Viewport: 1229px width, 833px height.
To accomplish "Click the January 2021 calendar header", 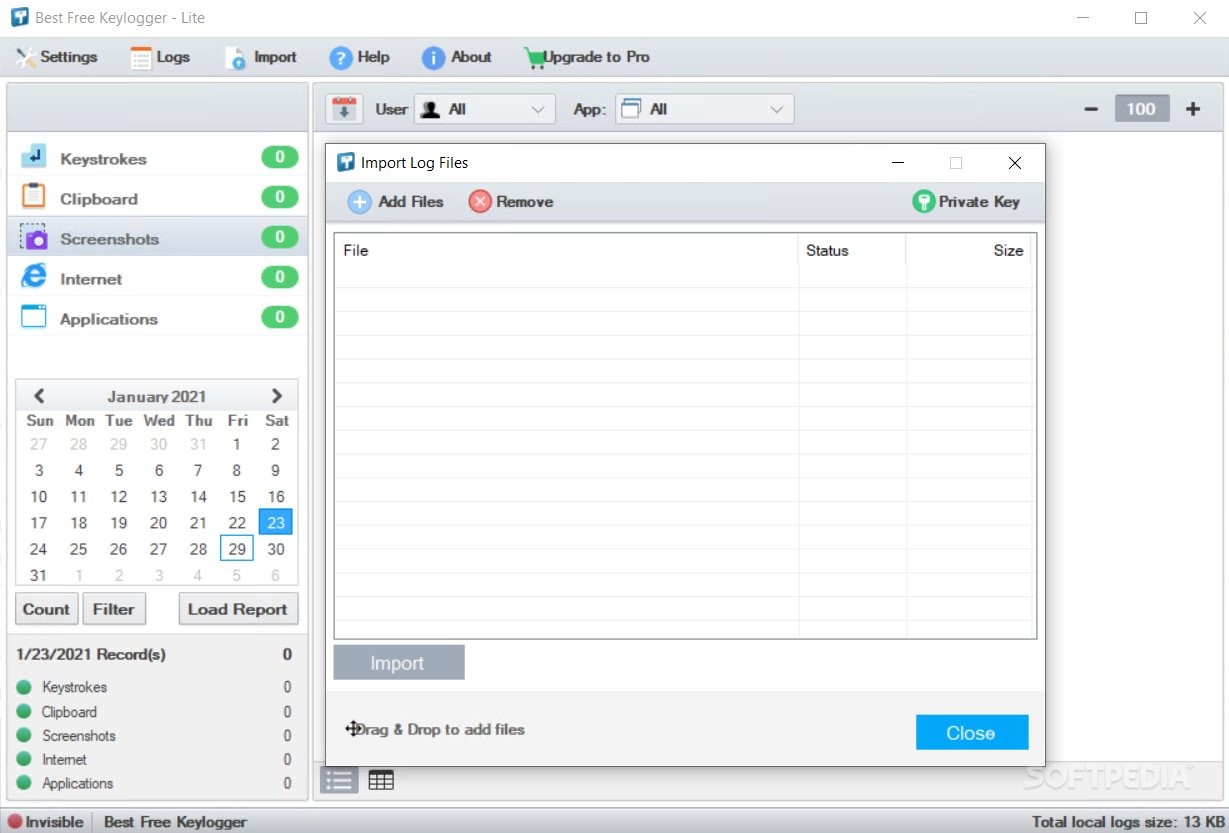I will pos(157,396).
